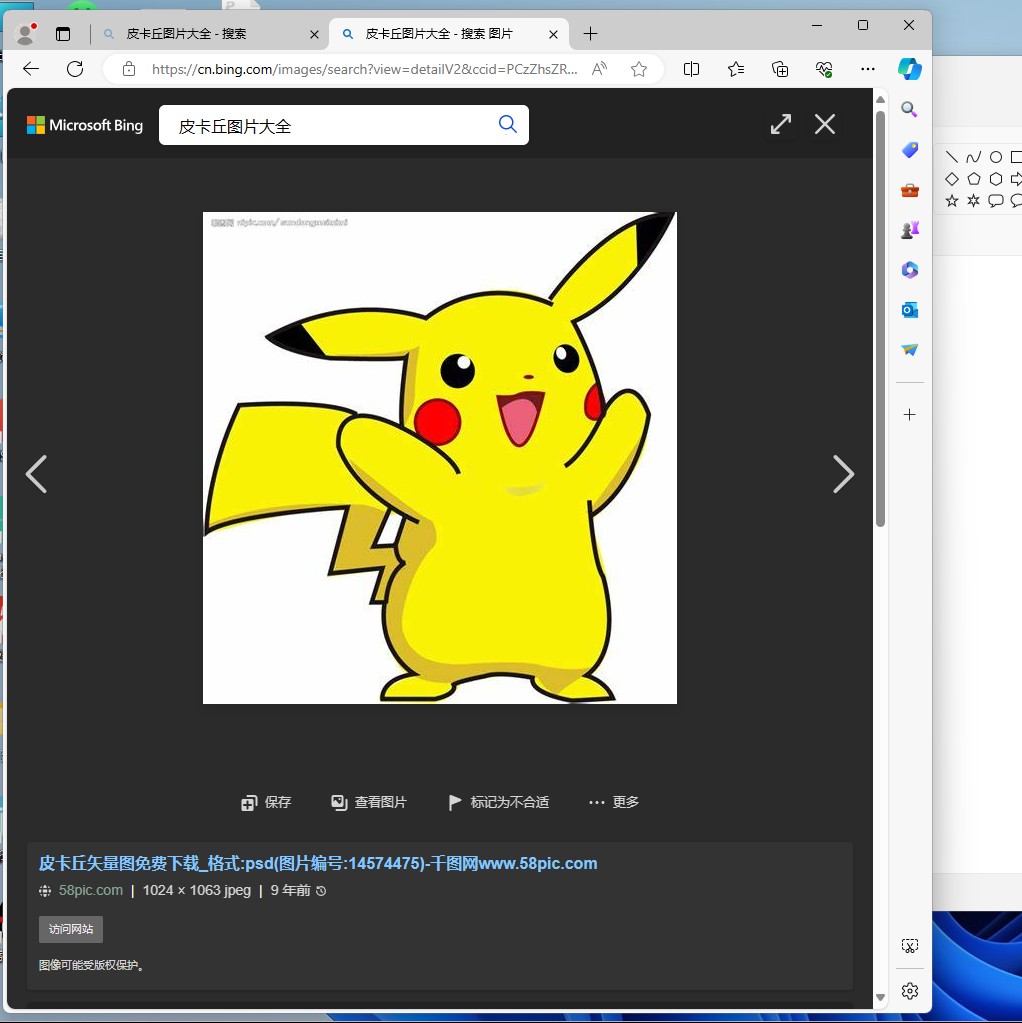Add this page to favorites star
Image resolution: width=1022 pixels, height=1023 pixels.
click(x=639, y=69)
